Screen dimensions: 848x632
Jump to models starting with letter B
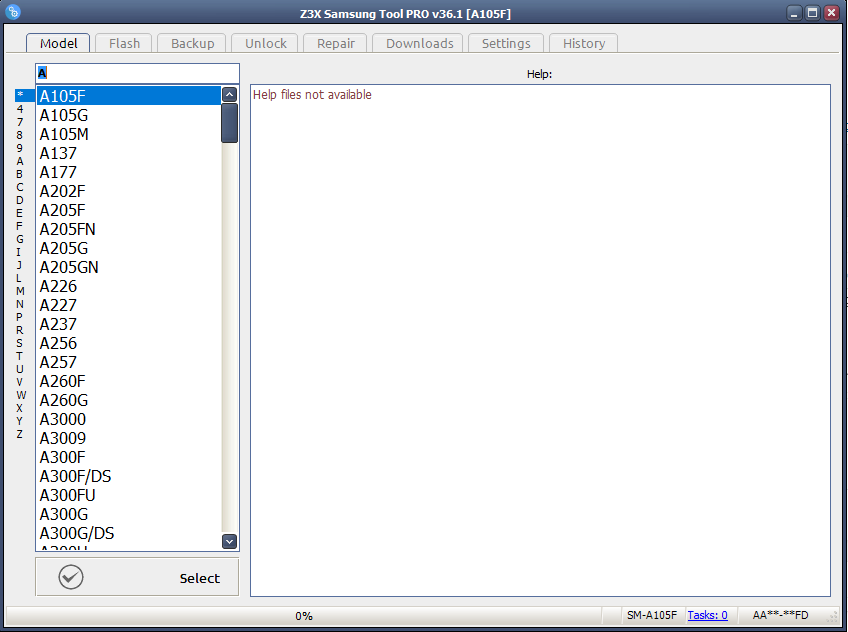(x=19, y=174)
